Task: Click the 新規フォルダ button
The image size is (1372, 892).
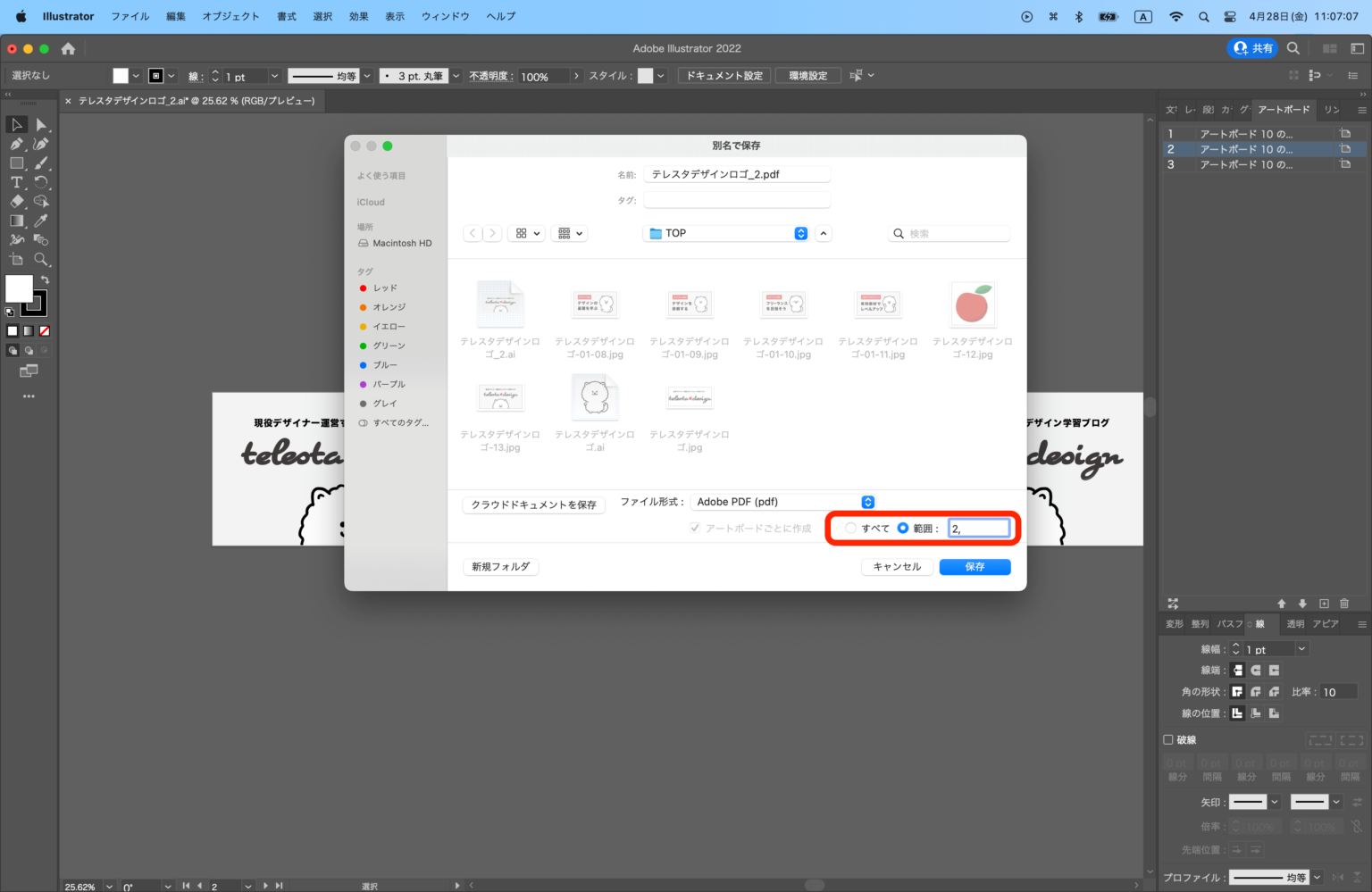Action: [500, 566]
